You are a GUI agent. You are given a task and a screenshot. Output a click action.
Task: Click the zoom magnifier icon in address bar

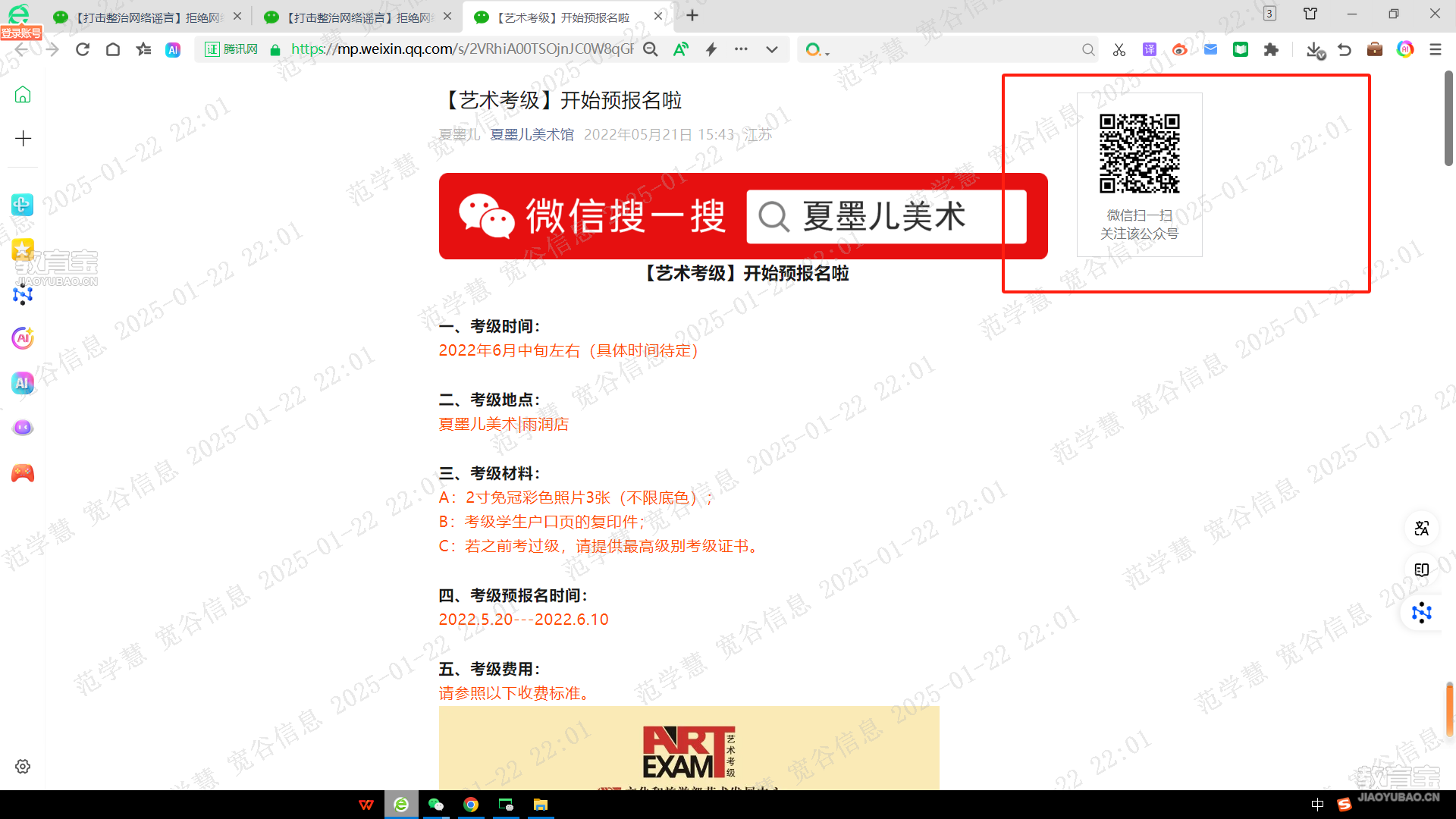[651, 49]
